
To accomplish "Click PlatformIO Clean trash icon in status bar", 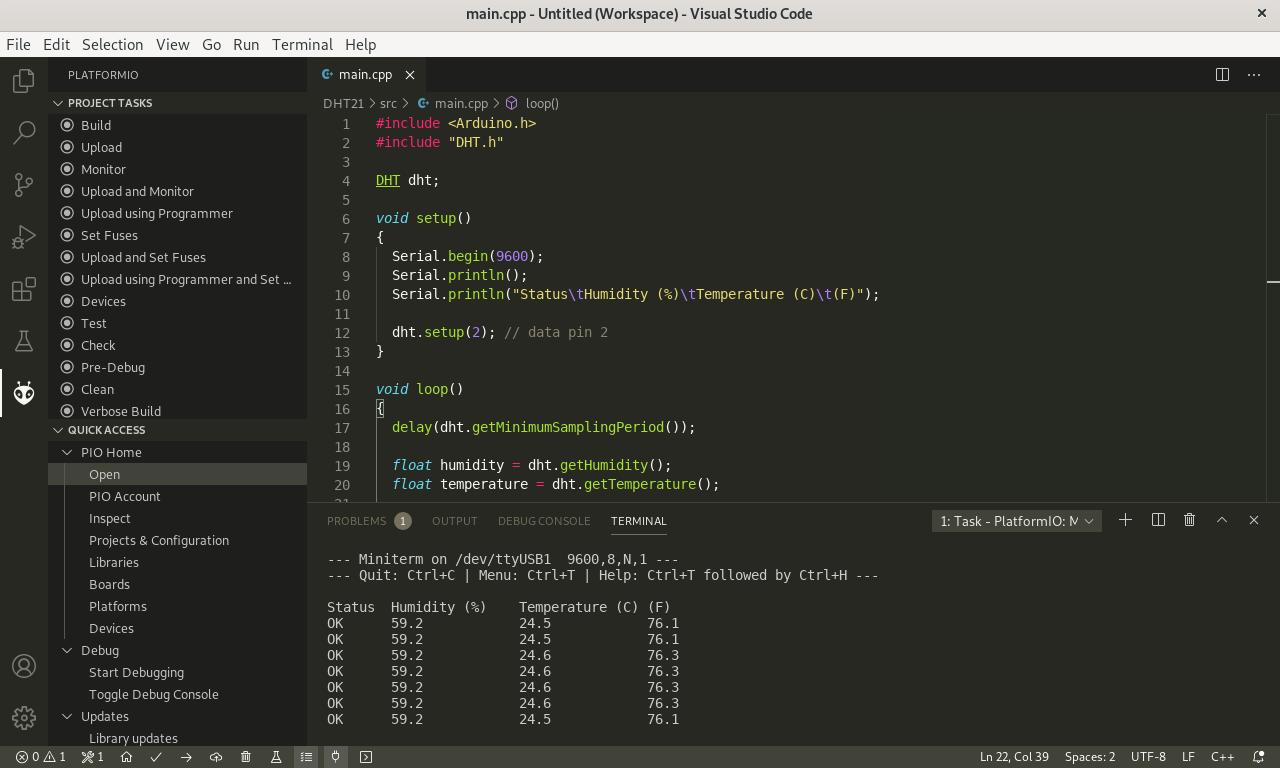I will 246,757.
